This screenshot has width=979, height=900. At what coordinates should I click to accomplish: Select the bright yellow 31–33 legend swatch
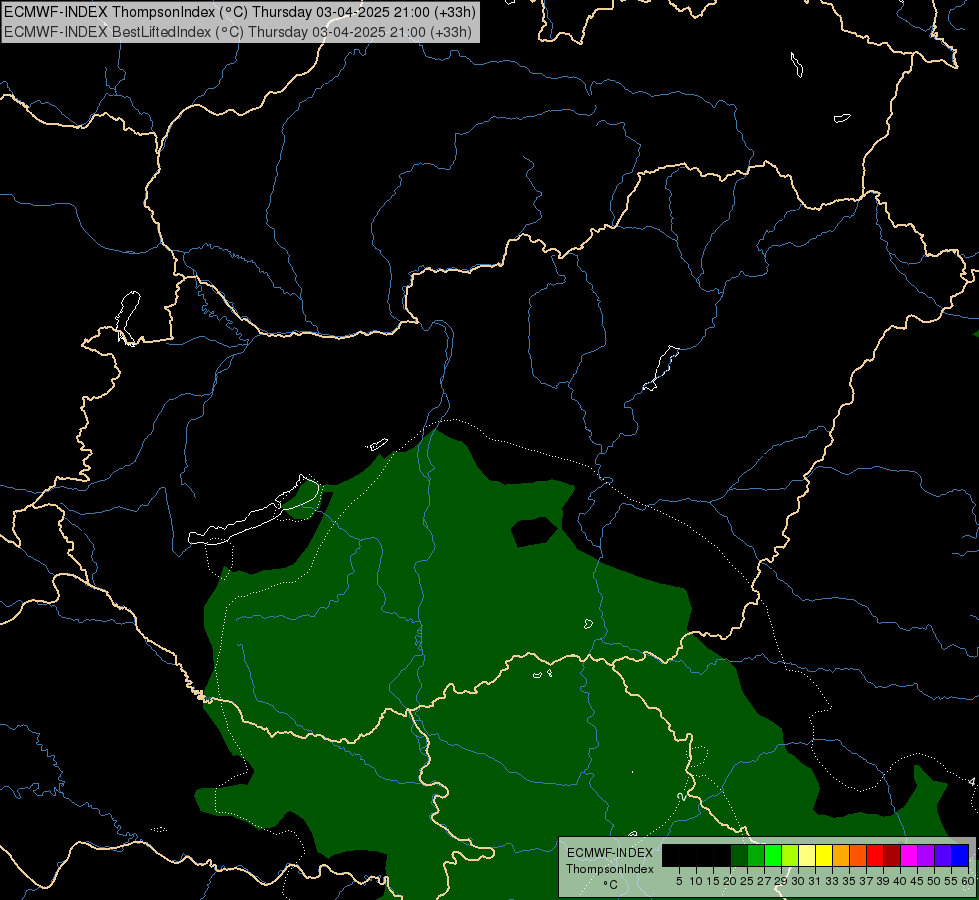(824, 856)
